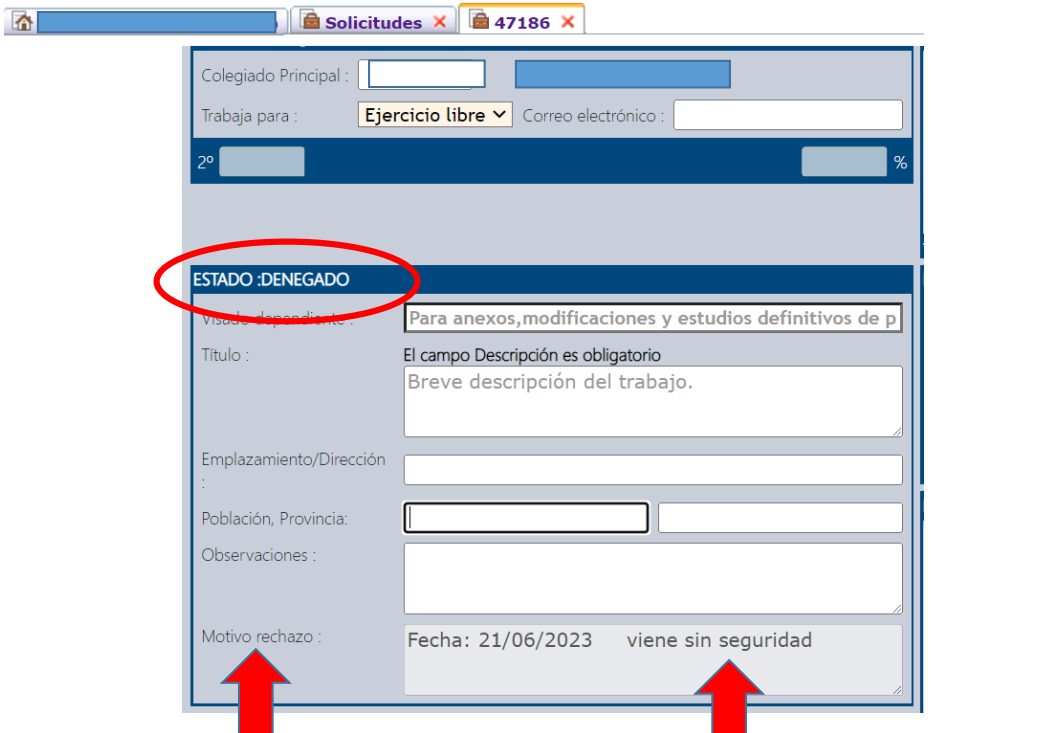Click the percentage field beside % sign
Image resolution: width=1046 pixels, height=733 pixels.
(x=843, y=161)
